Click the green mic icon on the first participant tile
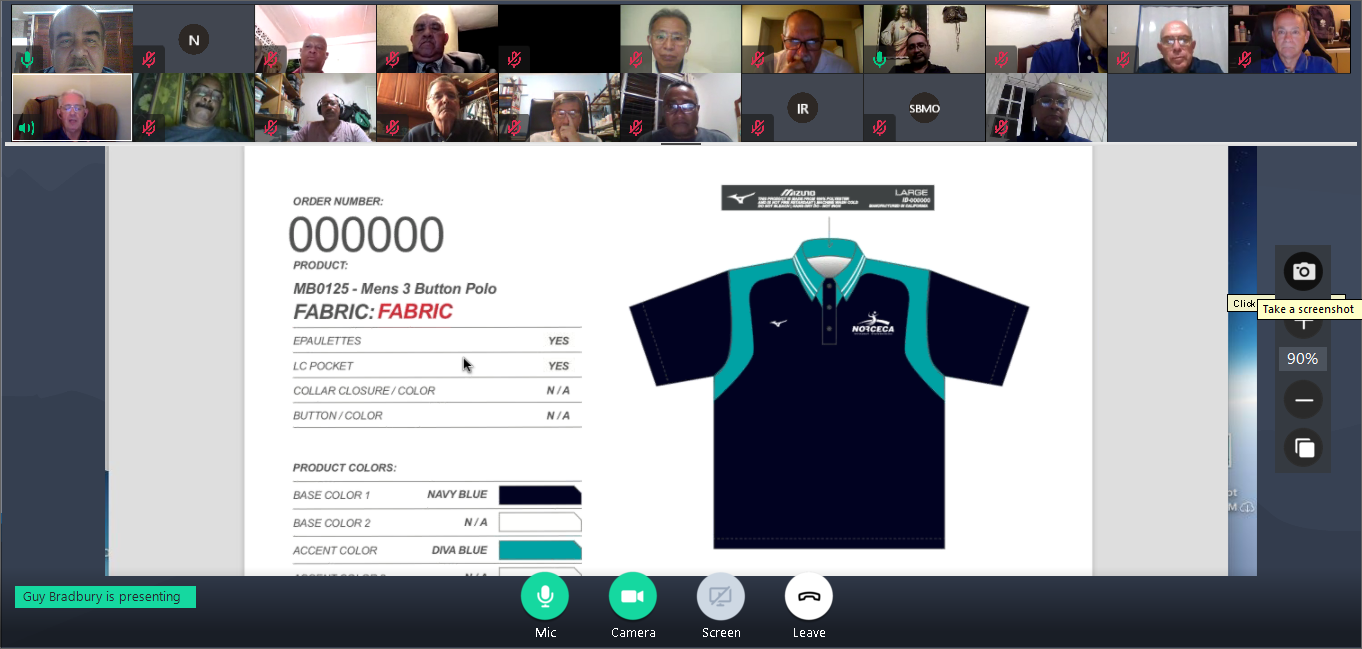Screen dimensions: 1362x649 tap(27, 59)
